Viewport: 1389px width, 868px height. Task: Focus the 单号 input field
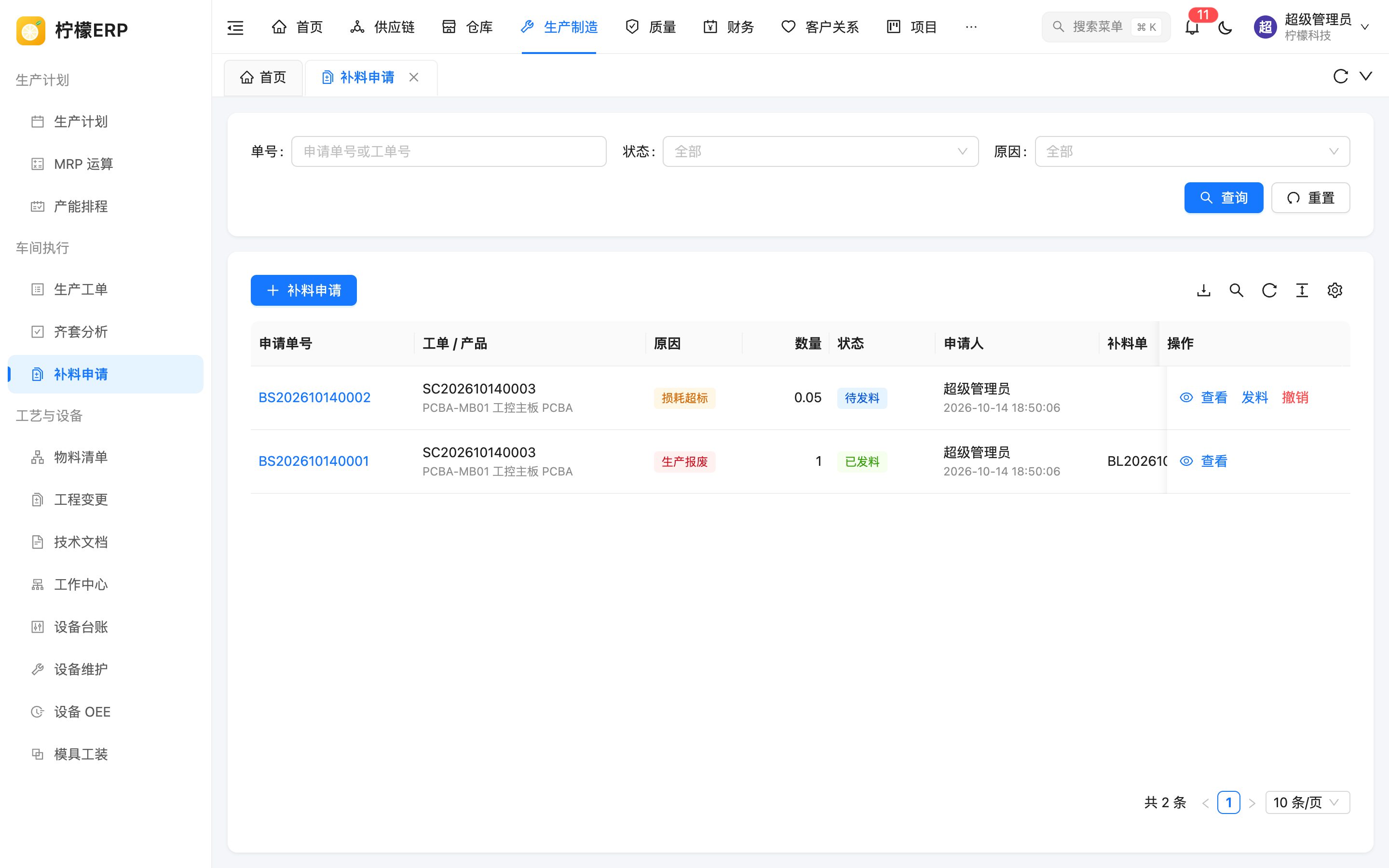pyautogui.click(x=449, y=151)
